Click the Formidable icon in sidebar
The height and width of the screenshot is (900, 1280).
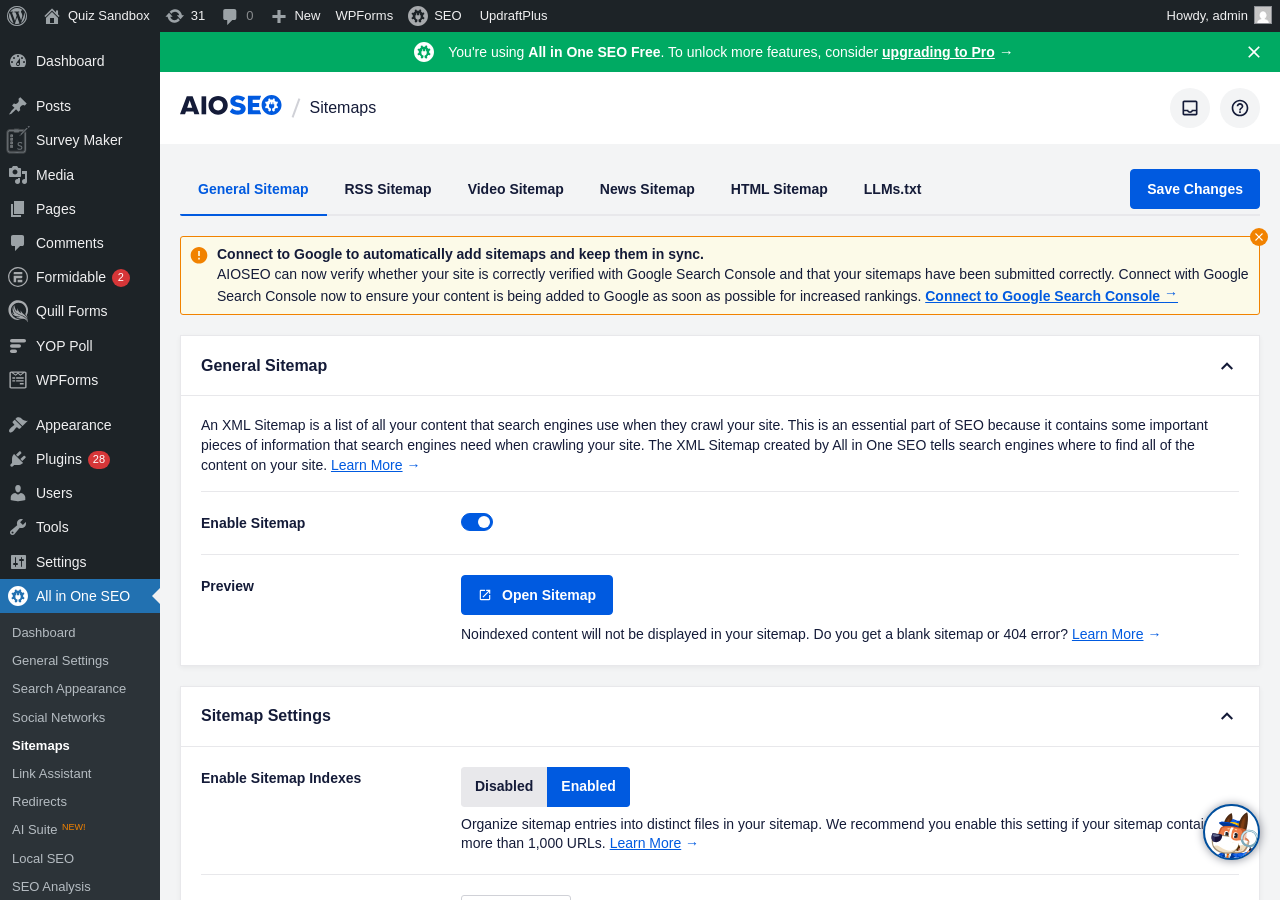tap(18, 277)
